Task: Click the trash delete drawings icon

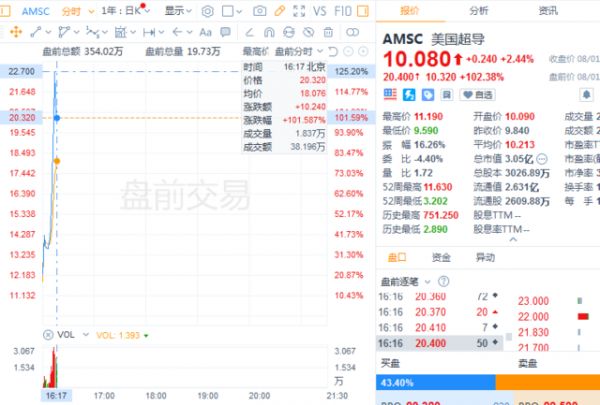Action: [327, 30]
